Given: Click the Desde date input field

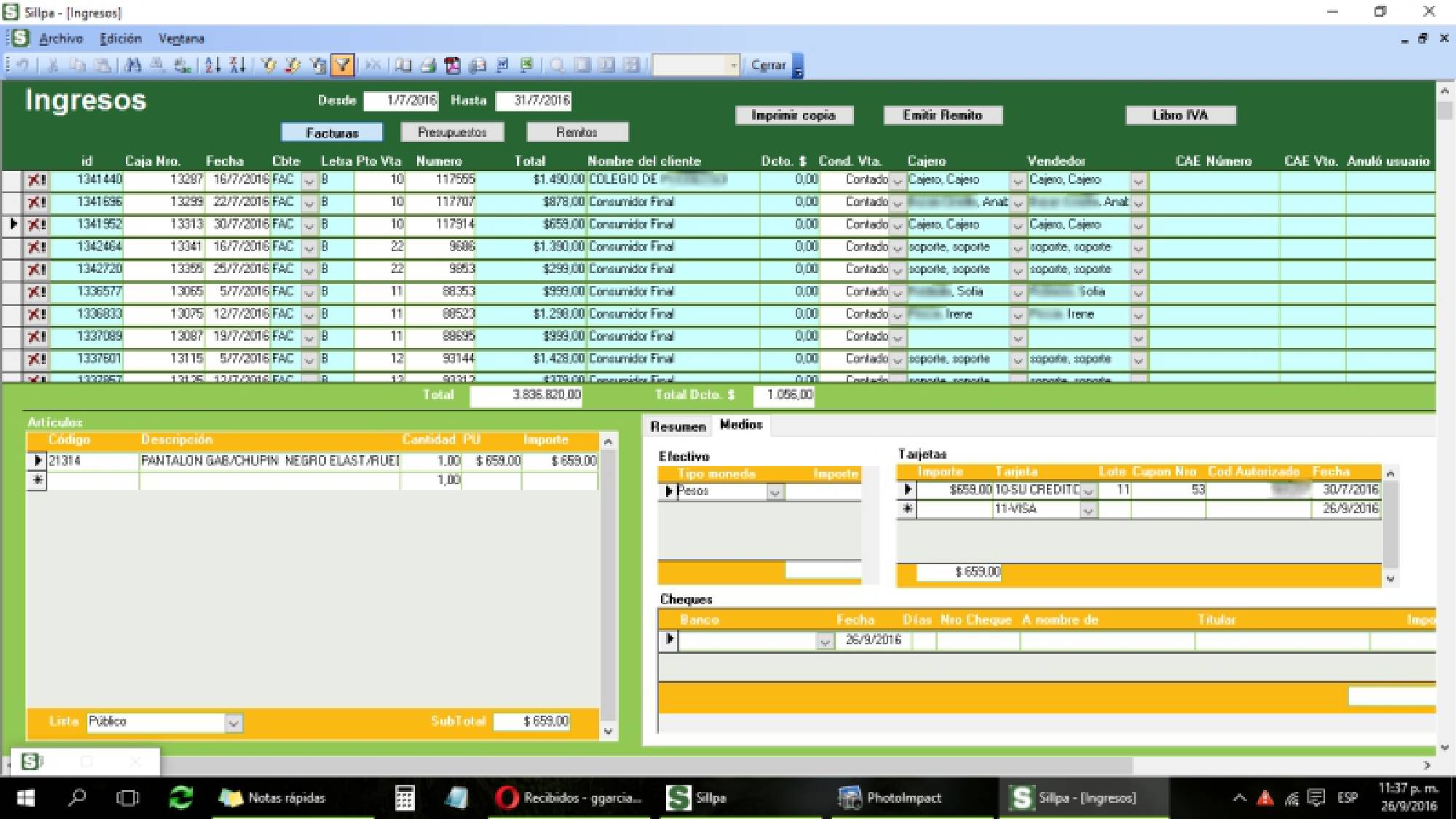Looking at the screenshot, I should [x=400, y=100].
